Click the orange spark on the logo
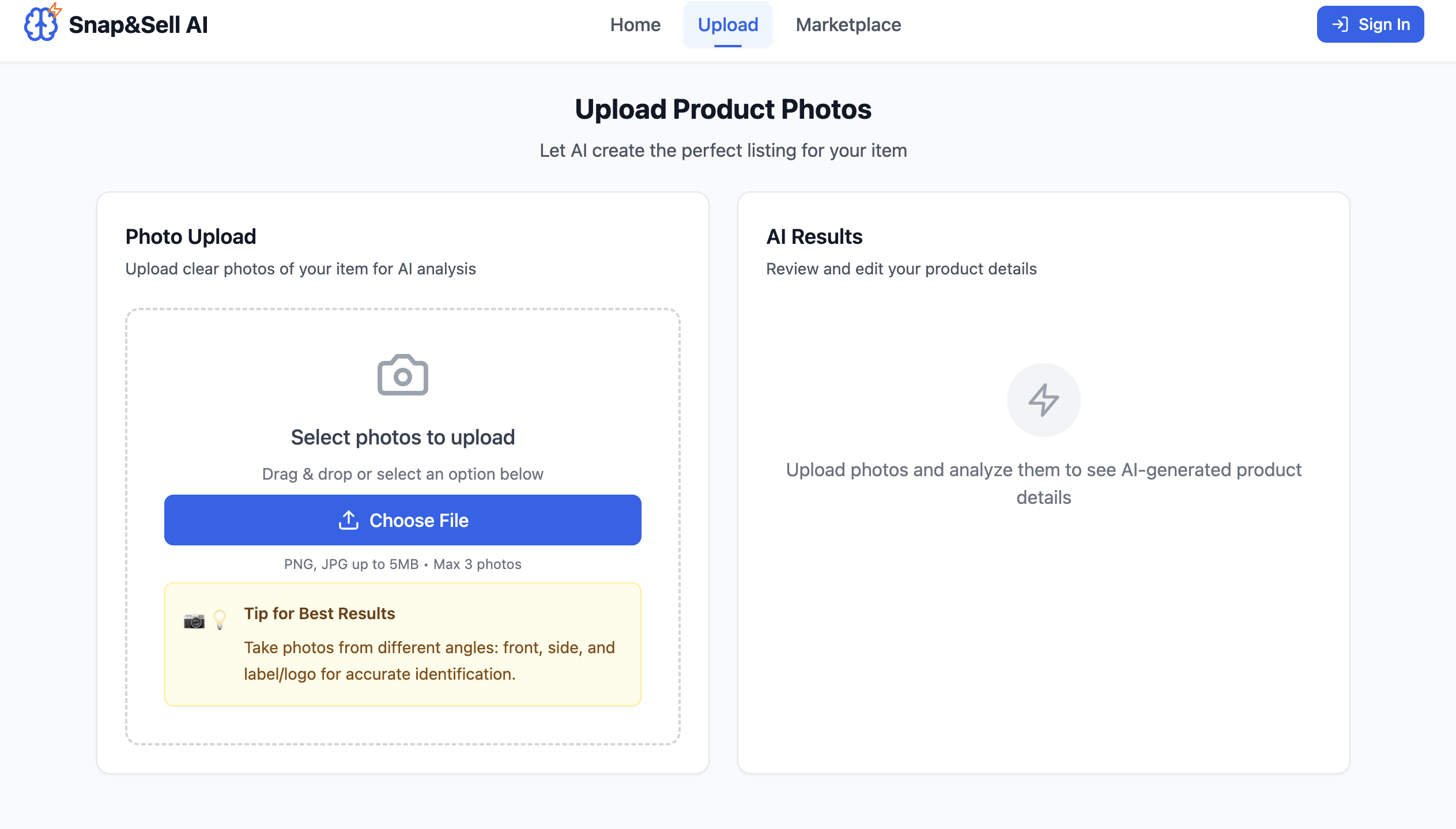This screenshot has height=829, width=1456. tap(55, 9)
